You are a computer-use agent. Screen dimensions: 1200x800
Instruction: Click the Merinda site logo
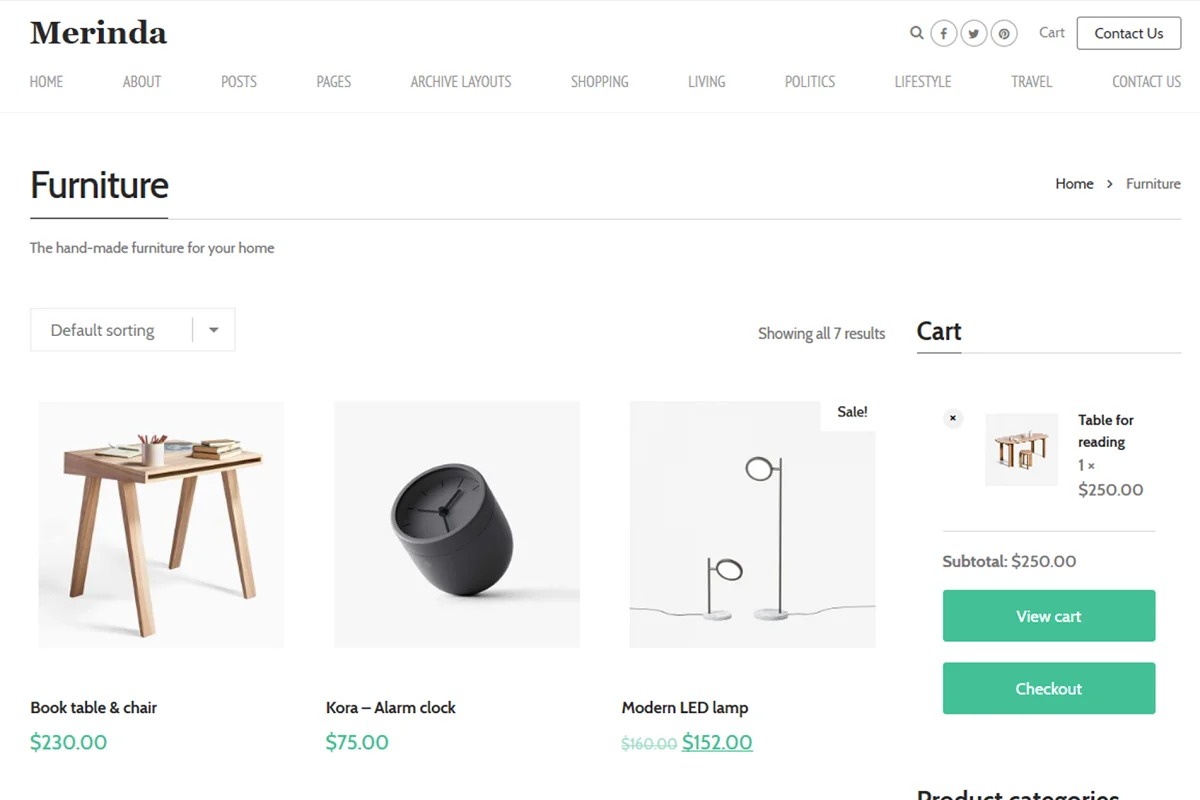click(98, 33)
